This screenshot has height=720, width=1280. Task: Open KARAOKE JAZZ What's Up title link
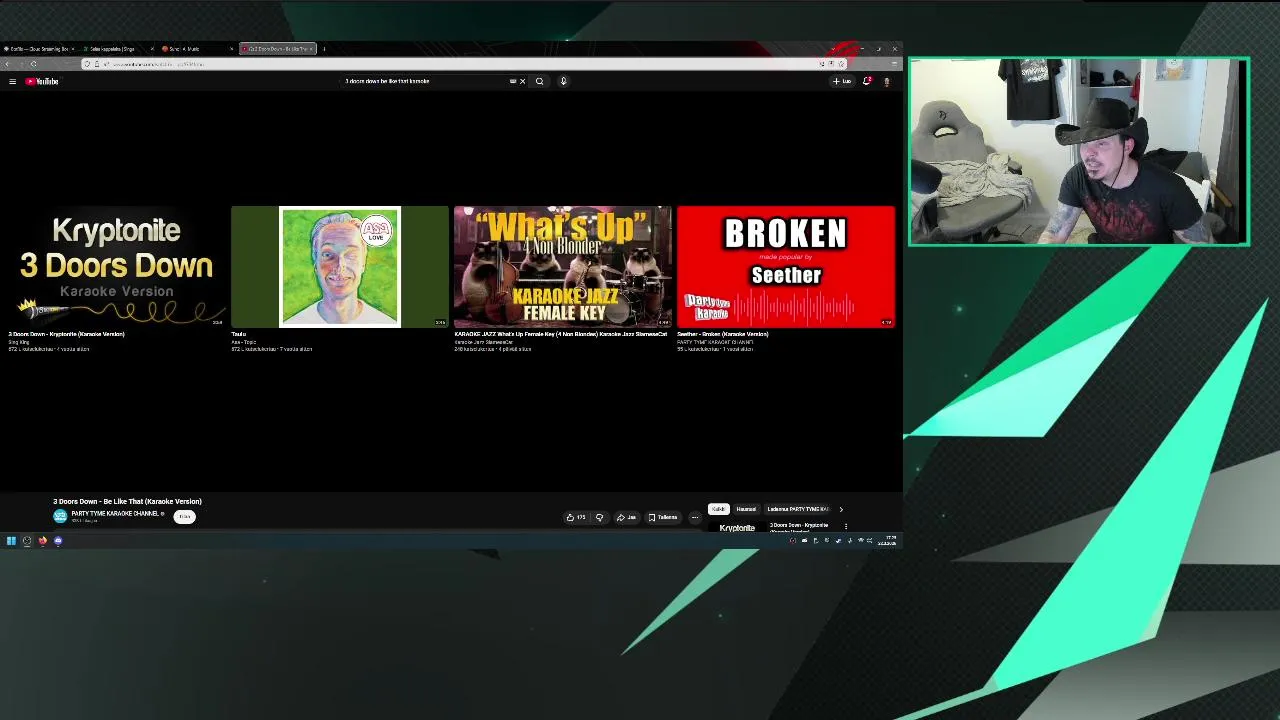(x=561, y=334)
